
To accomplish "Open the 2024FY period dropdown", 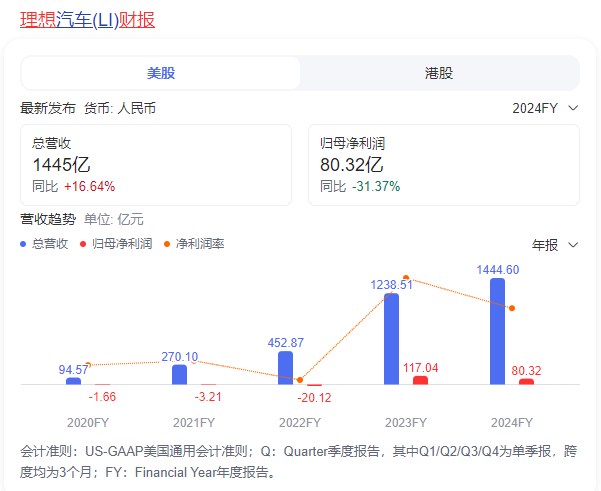I will coord(544,108).
